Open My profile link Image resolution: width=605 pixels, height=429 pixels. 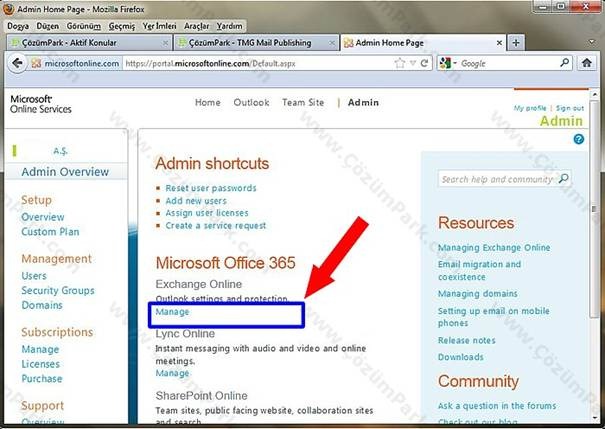(530, 108)
